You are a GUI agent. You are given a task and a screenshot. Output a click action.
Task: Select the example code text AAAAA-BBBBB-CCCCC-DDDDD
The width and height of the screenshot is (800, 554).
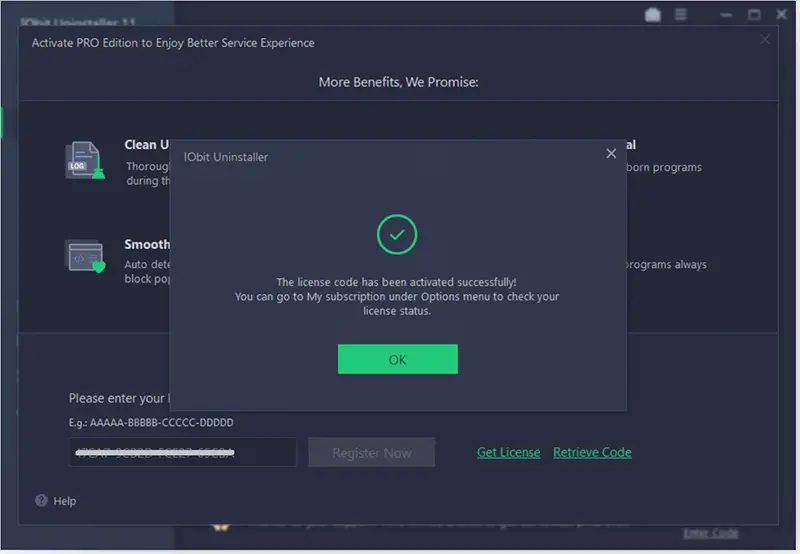pyautogui.click(x=162, y=422)
